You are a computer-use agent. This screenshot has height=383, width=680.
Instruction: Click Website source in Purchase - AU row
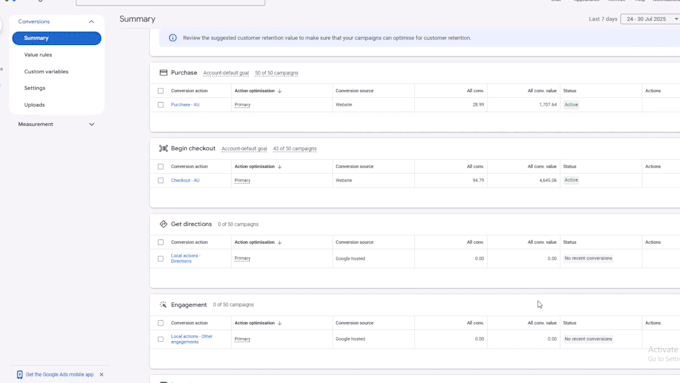pos(344,105)
